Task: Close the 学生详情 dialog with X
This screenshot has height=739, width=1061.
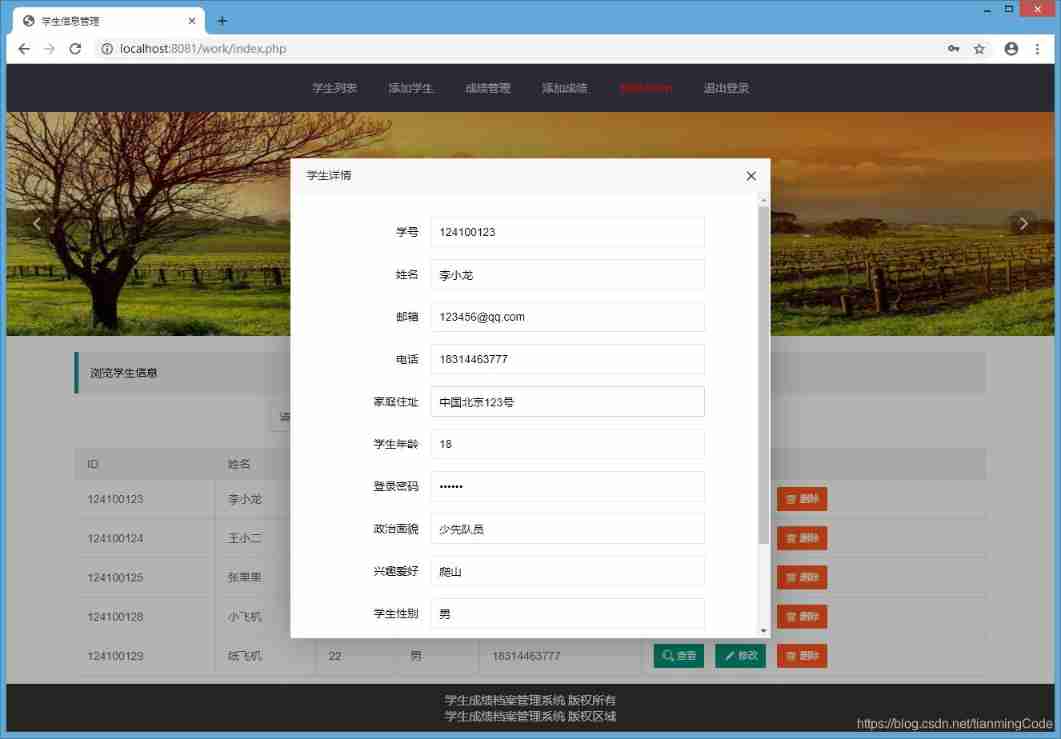Action: pos(751,176)
